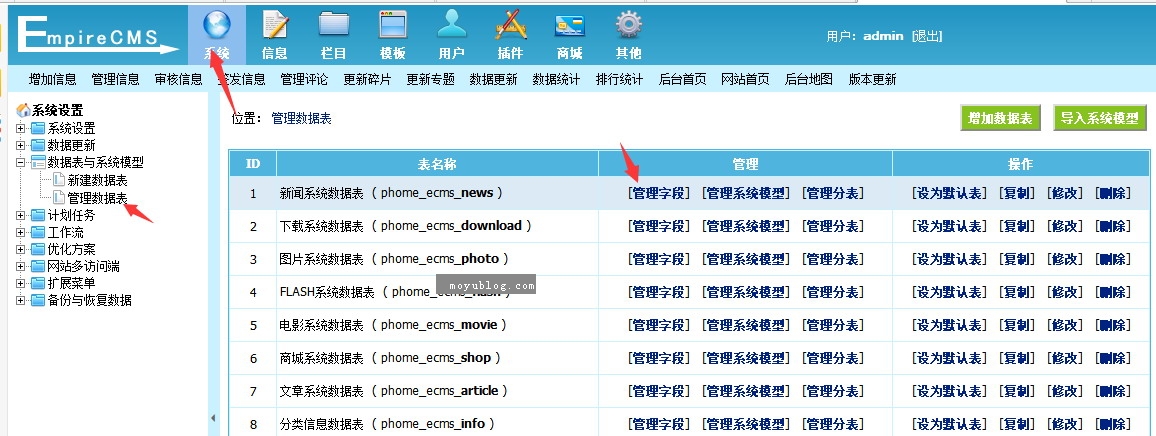This screenshot has width=1156, height=436.
Task: Select 更新碎片 in the menu bar
Action: coord(367,79)
